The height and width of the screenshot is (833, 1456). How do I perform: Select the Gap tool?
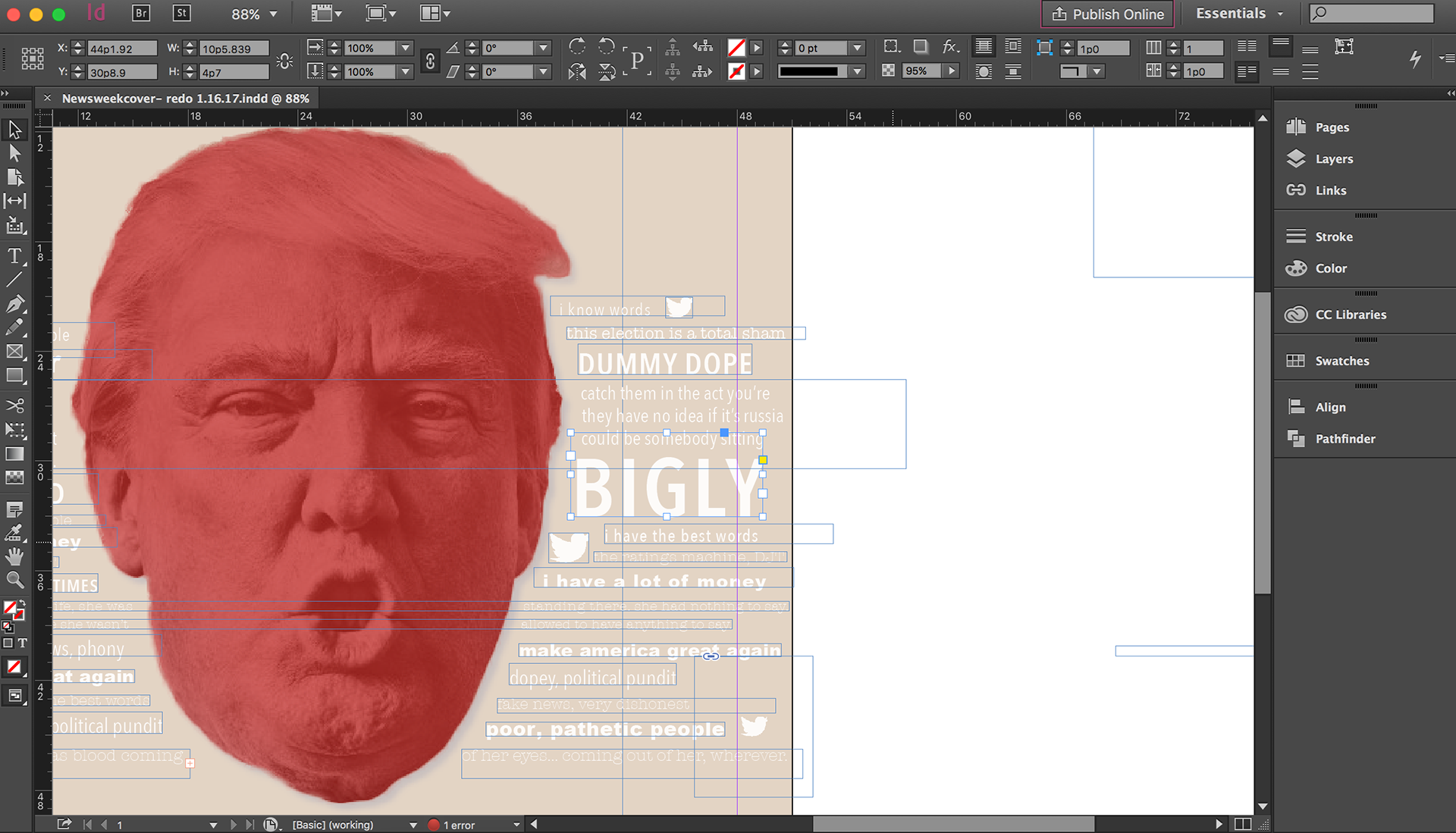pos(14,201)
